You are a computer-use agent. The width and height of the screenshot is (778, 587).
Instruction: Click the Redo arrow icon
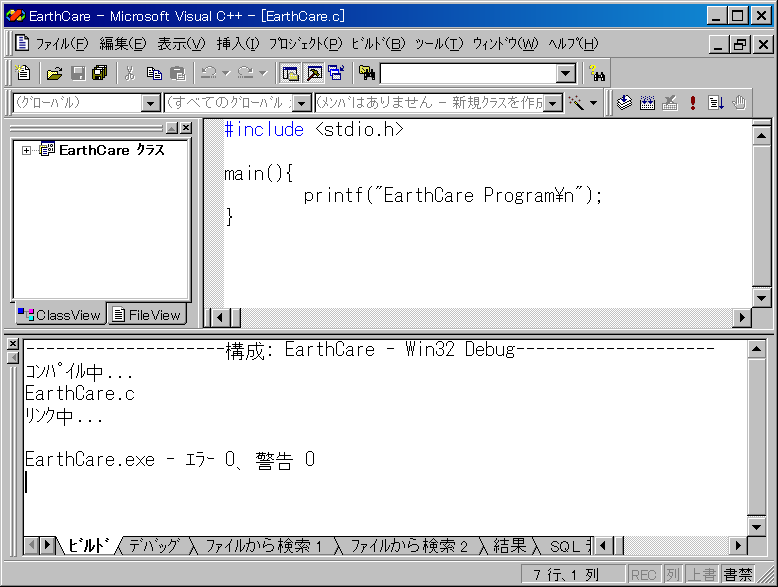point(246,73)
